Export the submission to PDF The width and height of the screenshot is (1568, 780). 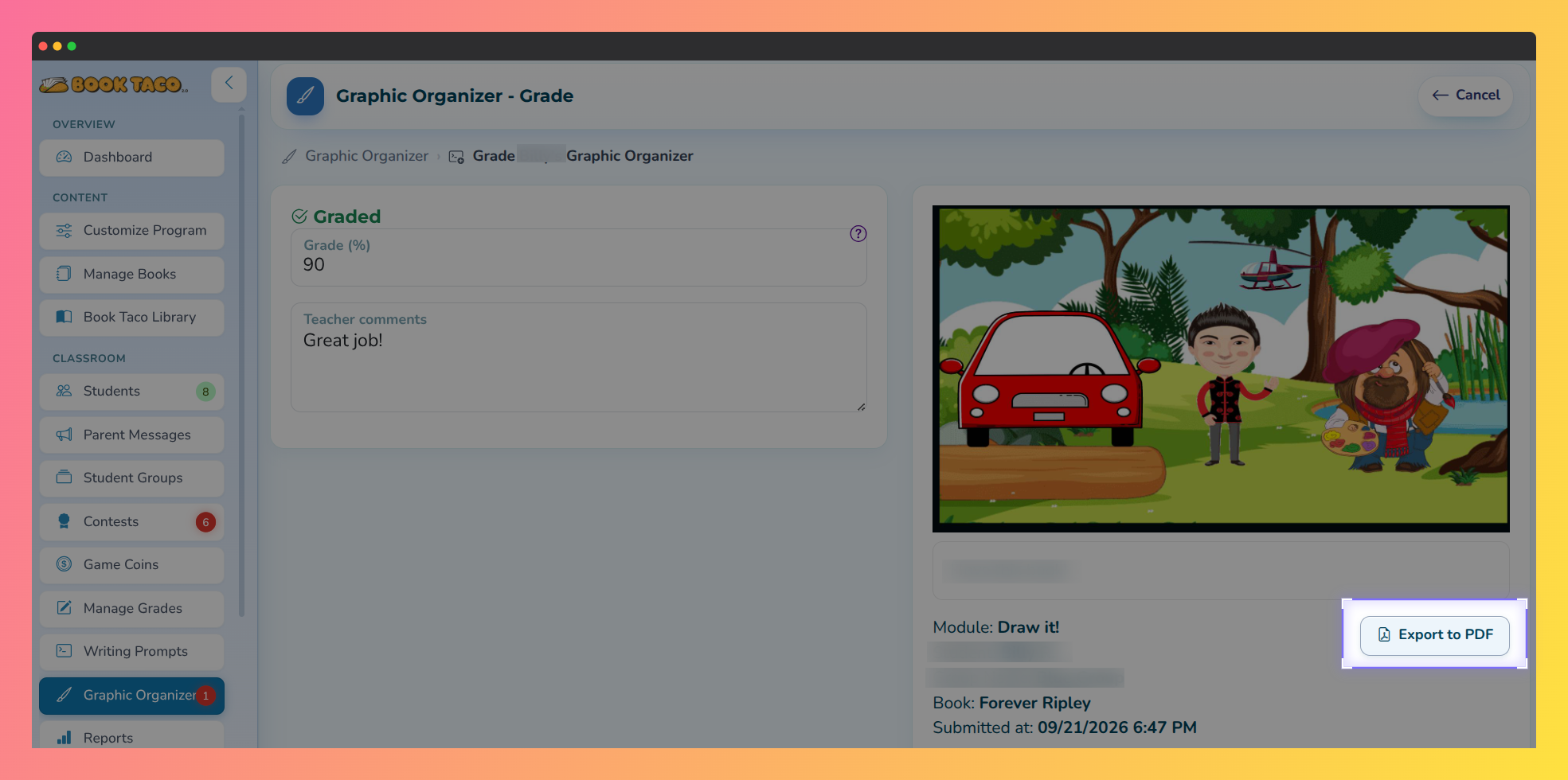(1435, 635)
